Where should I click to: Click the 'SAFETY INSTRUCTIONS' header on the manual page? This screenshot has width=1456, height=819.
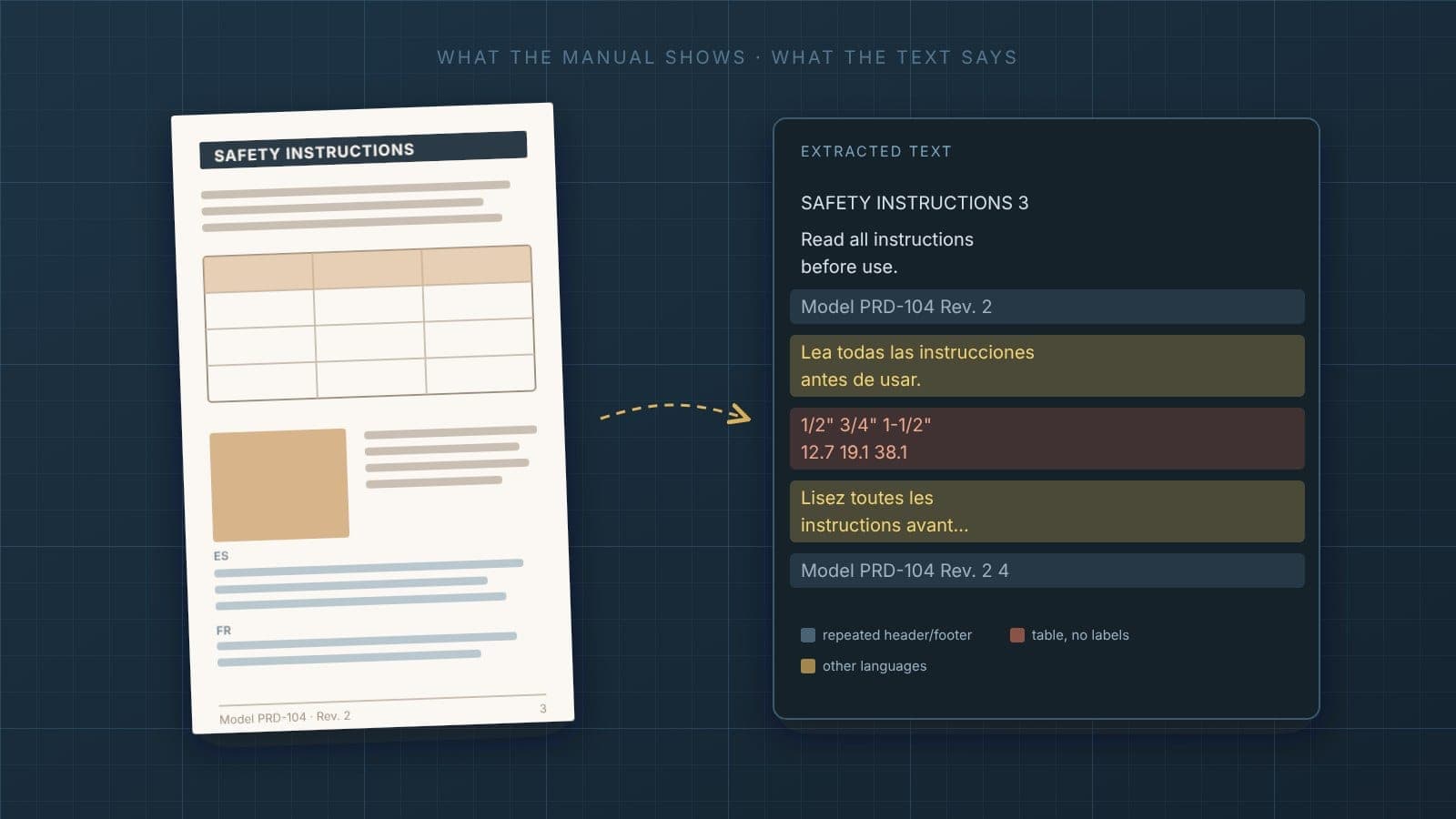[x=363, y=150]
